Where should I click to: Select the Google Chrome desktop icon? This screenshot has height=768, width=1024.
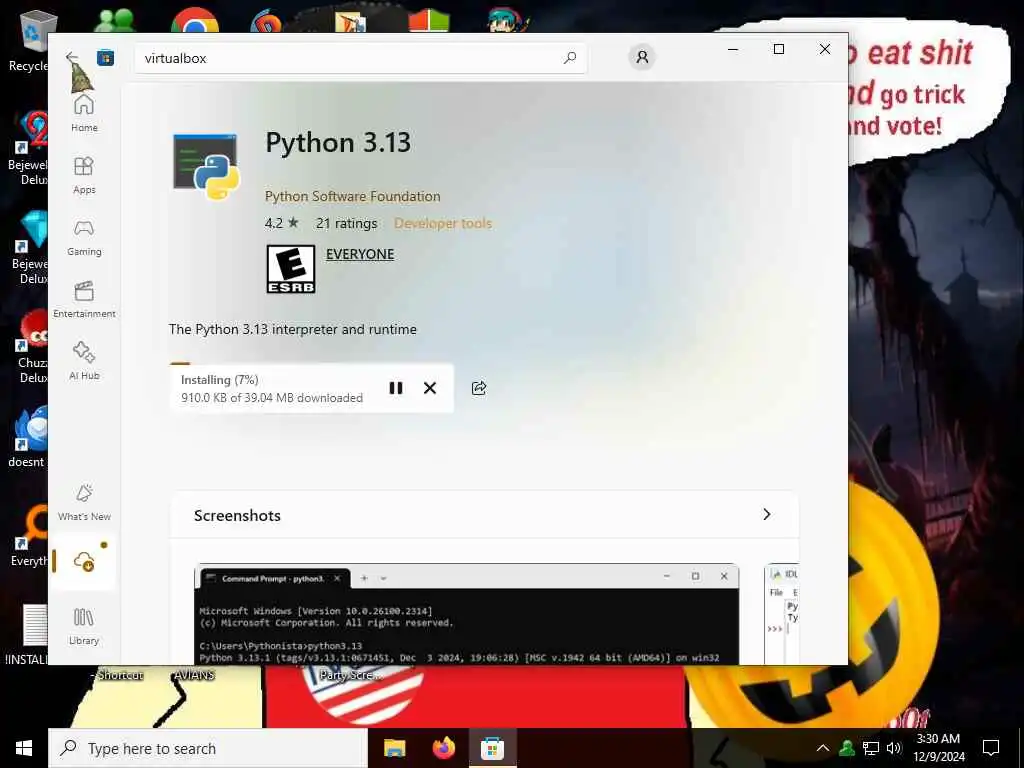click(x=195, y=21)
